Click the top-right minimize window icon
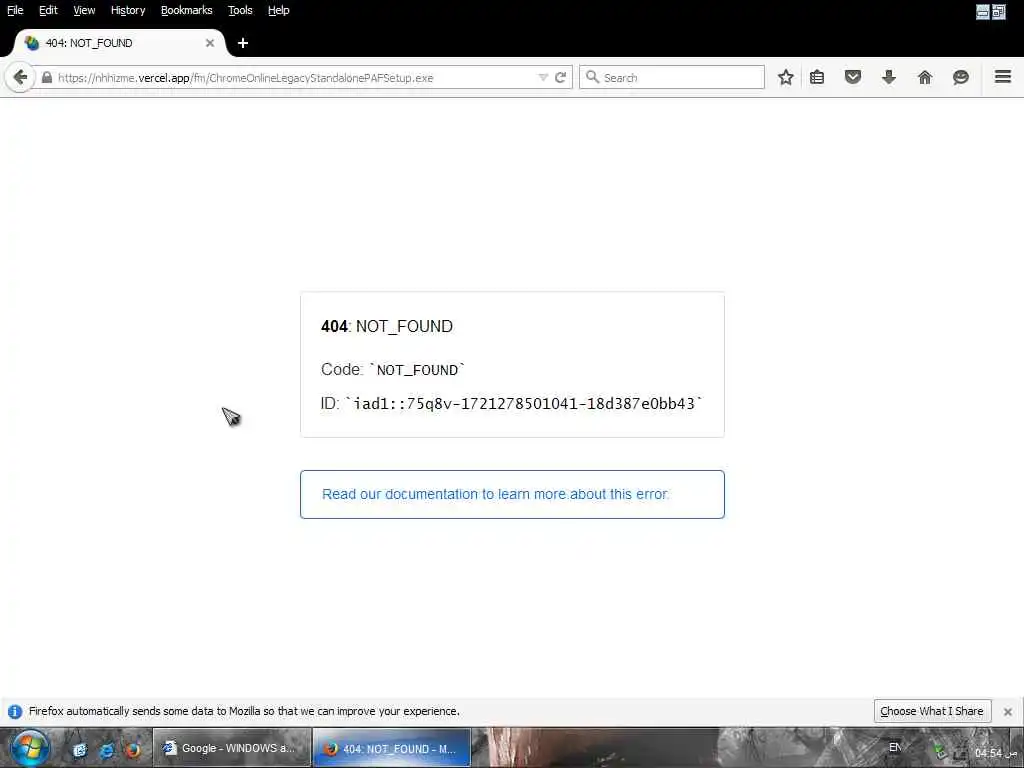This screenshot has height=768, width=1024. (x=982, y=11)
